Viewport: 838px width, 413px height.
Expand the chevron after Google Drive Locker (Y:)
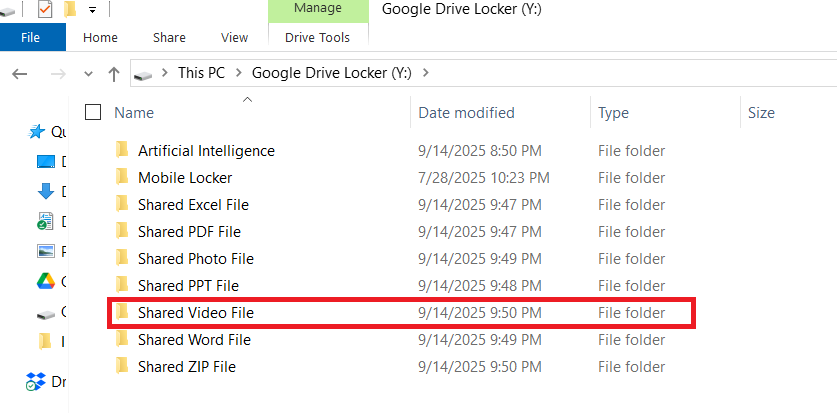pyautogui.click(x=426, y=73)
